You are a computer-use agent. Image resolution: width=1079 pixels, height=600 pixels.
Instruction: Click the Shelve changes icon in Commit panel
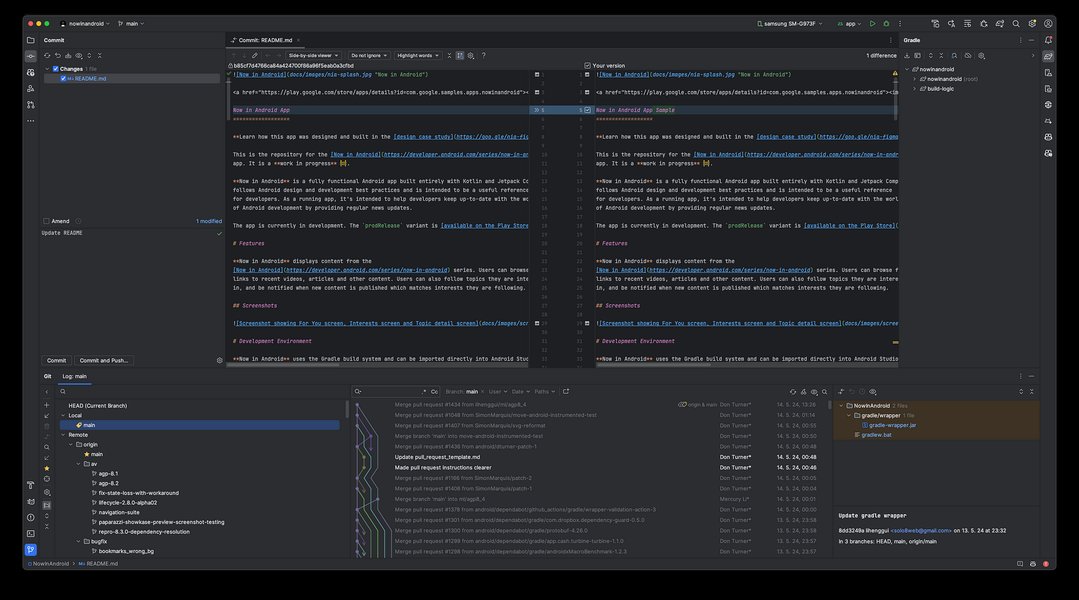pos(68,56)
